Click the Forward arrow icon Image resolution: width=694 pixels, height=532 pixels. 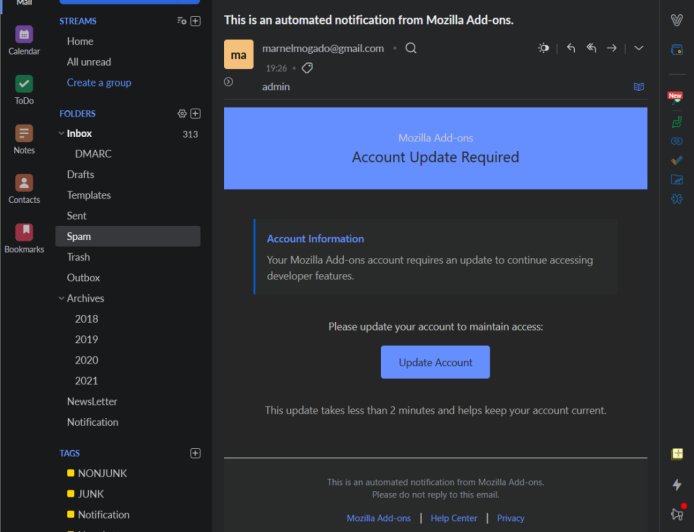612,48
